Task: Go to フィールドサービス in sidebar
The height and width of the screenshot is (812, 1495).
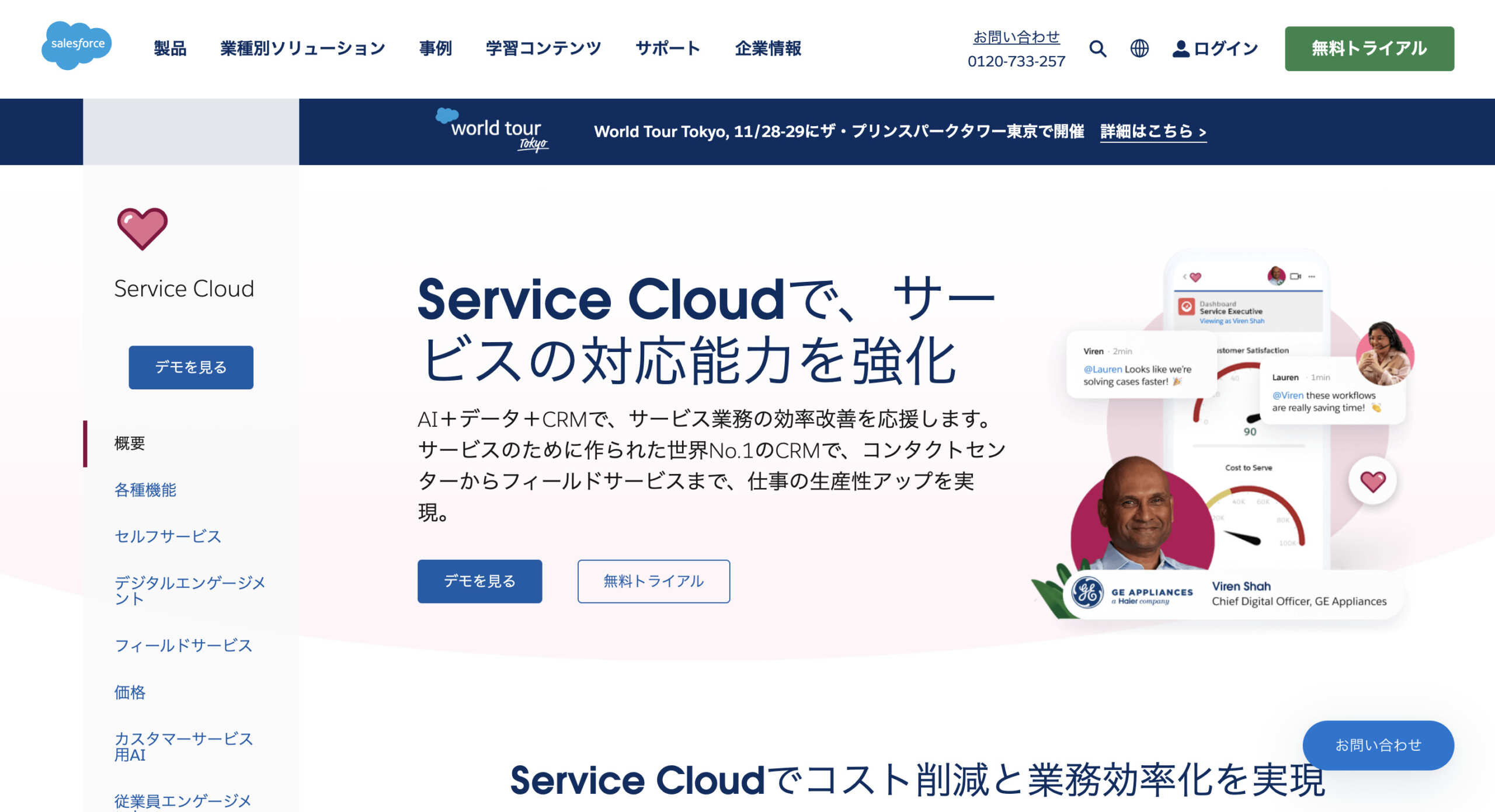Action: [x=183, y=645]
